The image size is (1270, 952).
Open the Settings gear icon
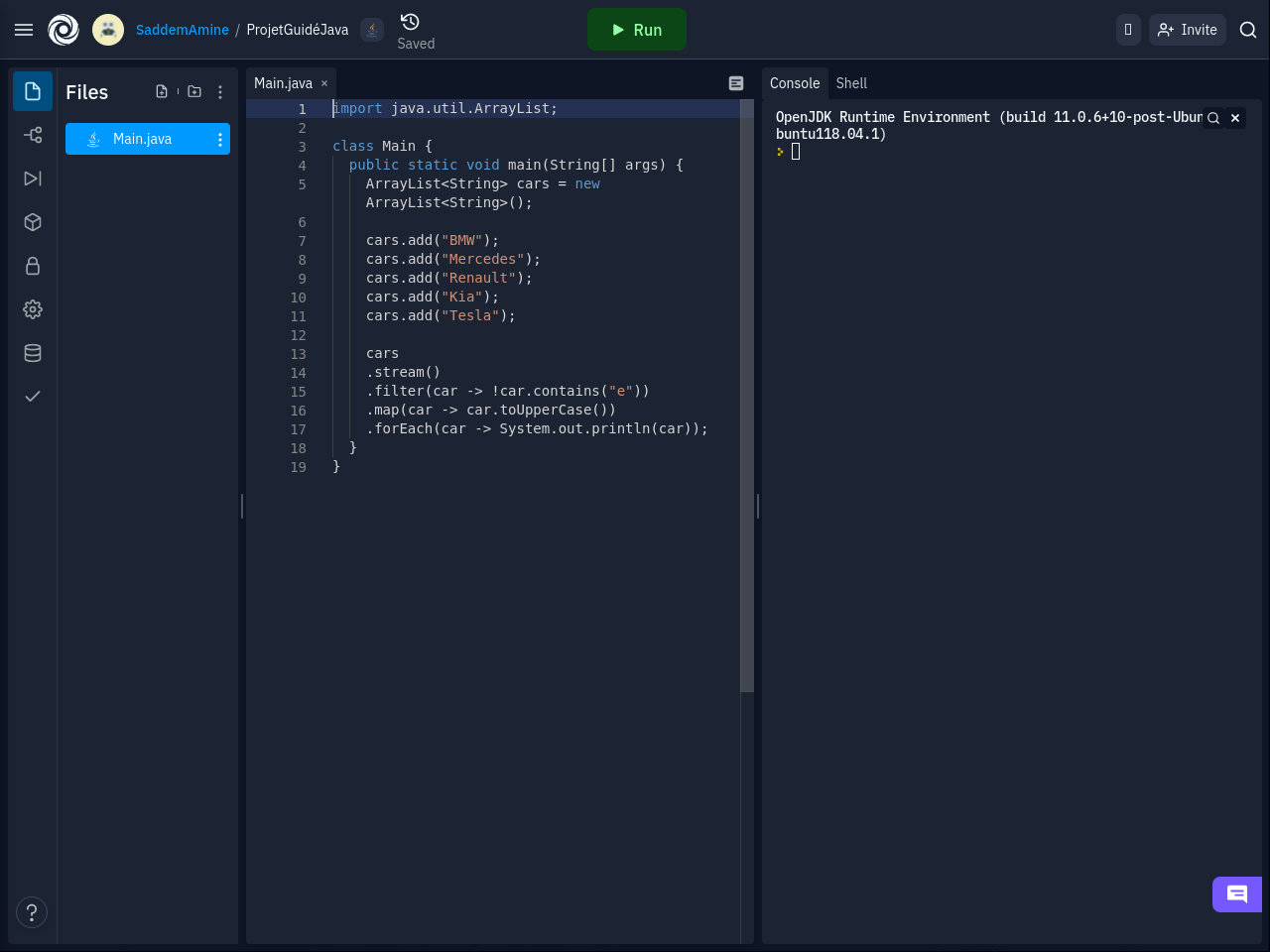click(33, 309)
